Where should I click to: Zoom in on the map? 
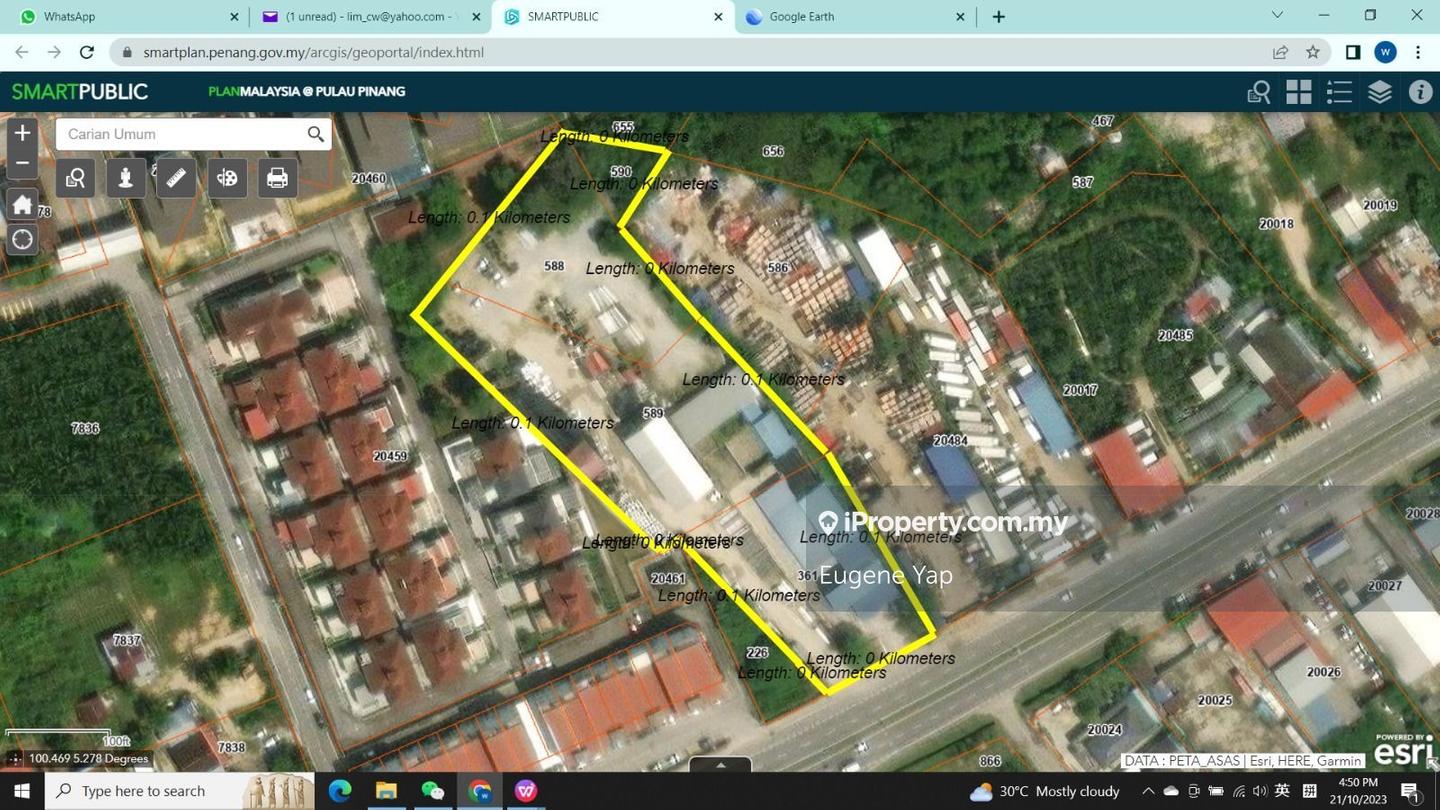click(22, 133)
